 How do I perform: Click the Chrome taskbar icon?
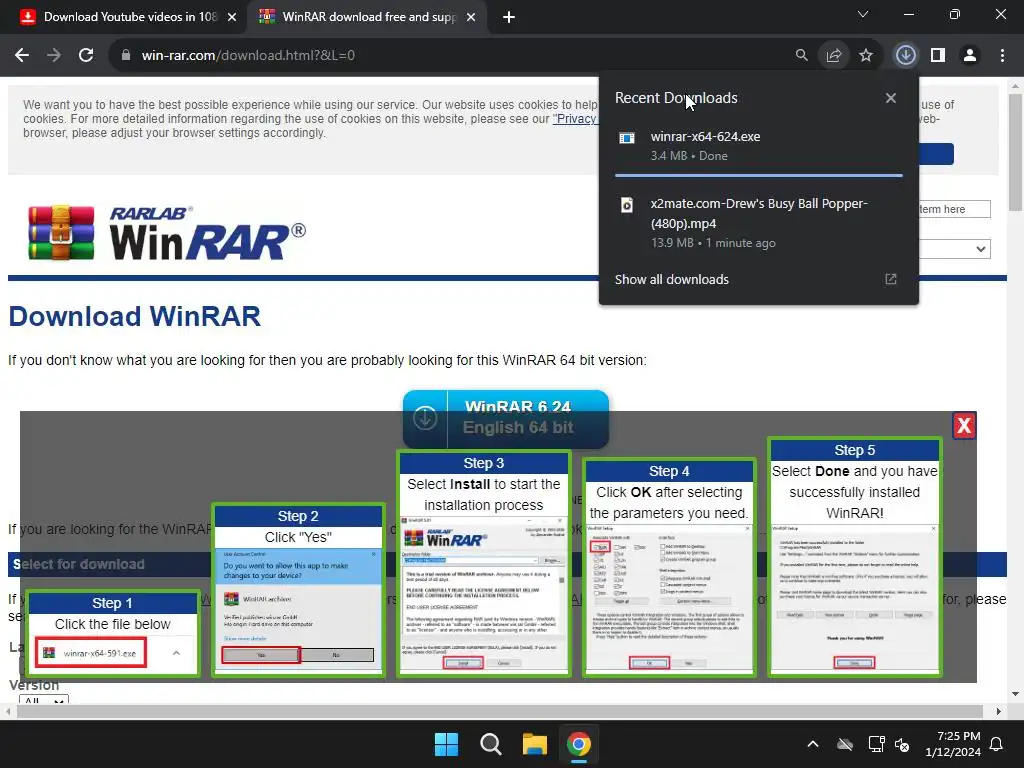(579, 744)
